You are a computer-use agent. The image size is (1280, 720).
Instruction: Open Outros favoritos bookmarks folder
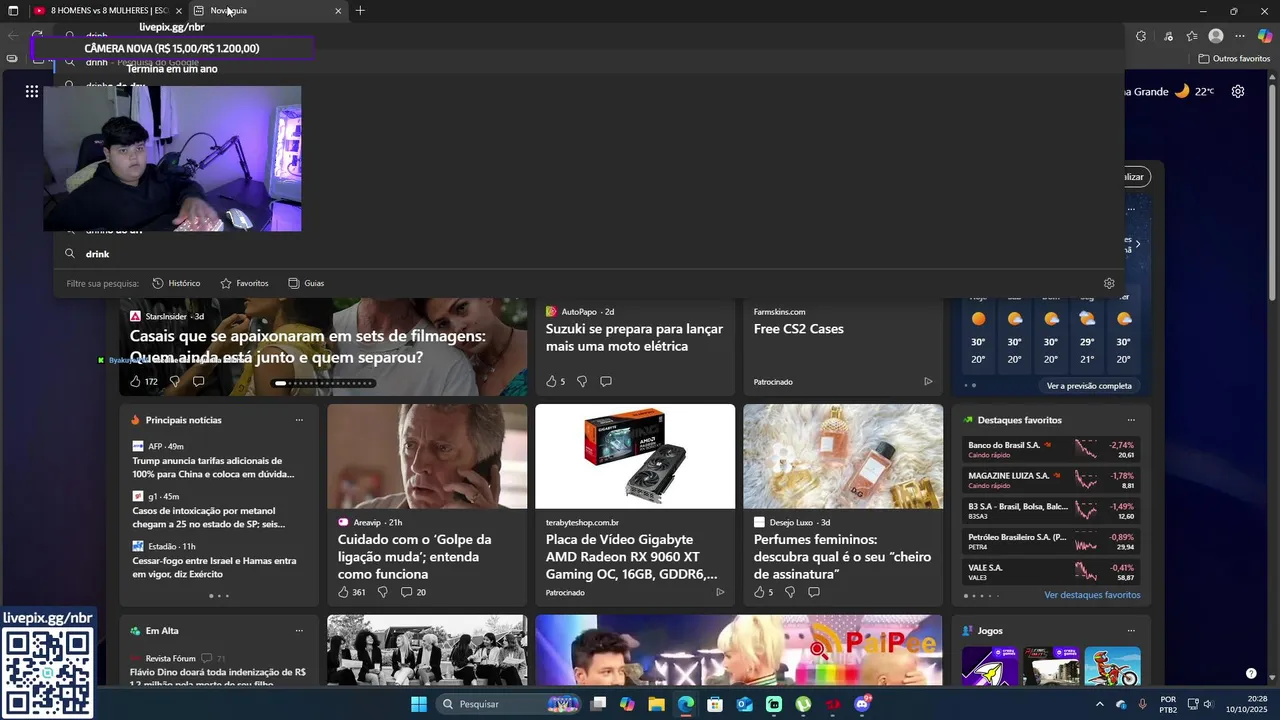coord(1234,59)
